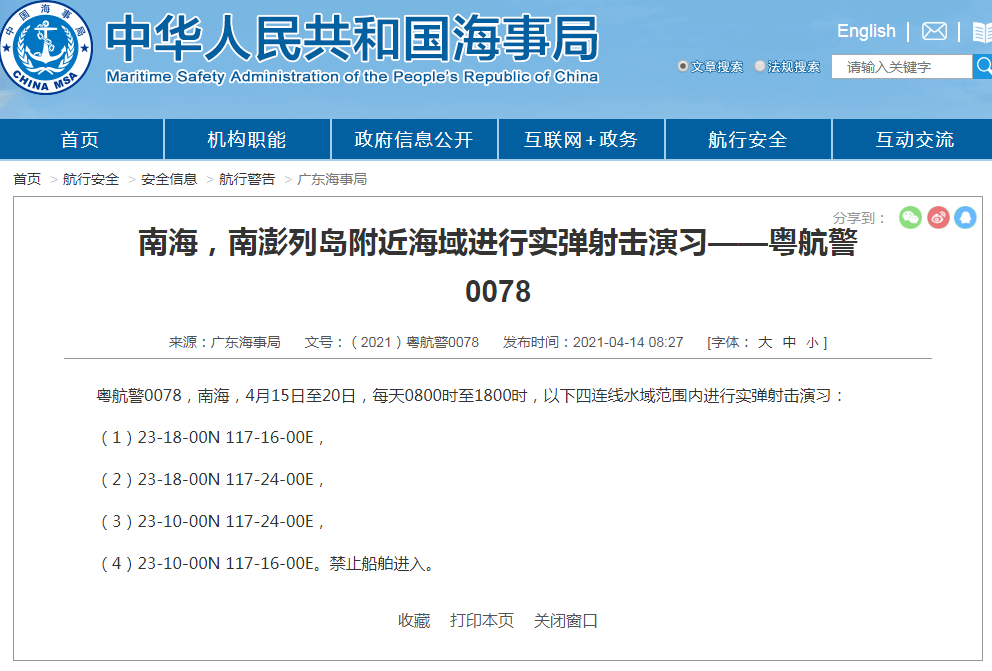This screenshot has width=992, height=671.
Task: Share the article via the WeChat icon
Action: click(x=910, y=218)
